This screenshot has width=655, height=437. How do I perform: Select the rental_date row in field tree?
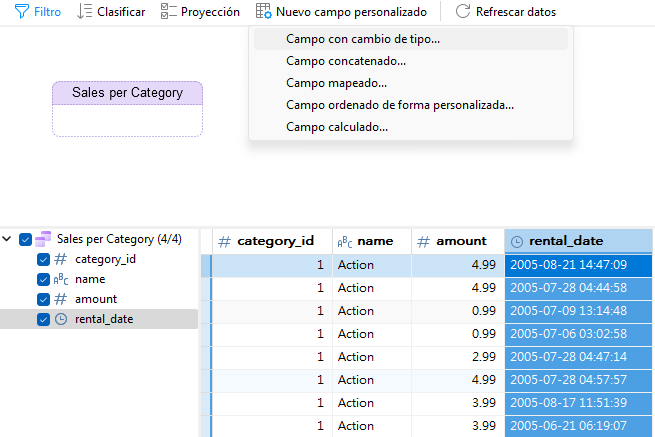(99, 319)
